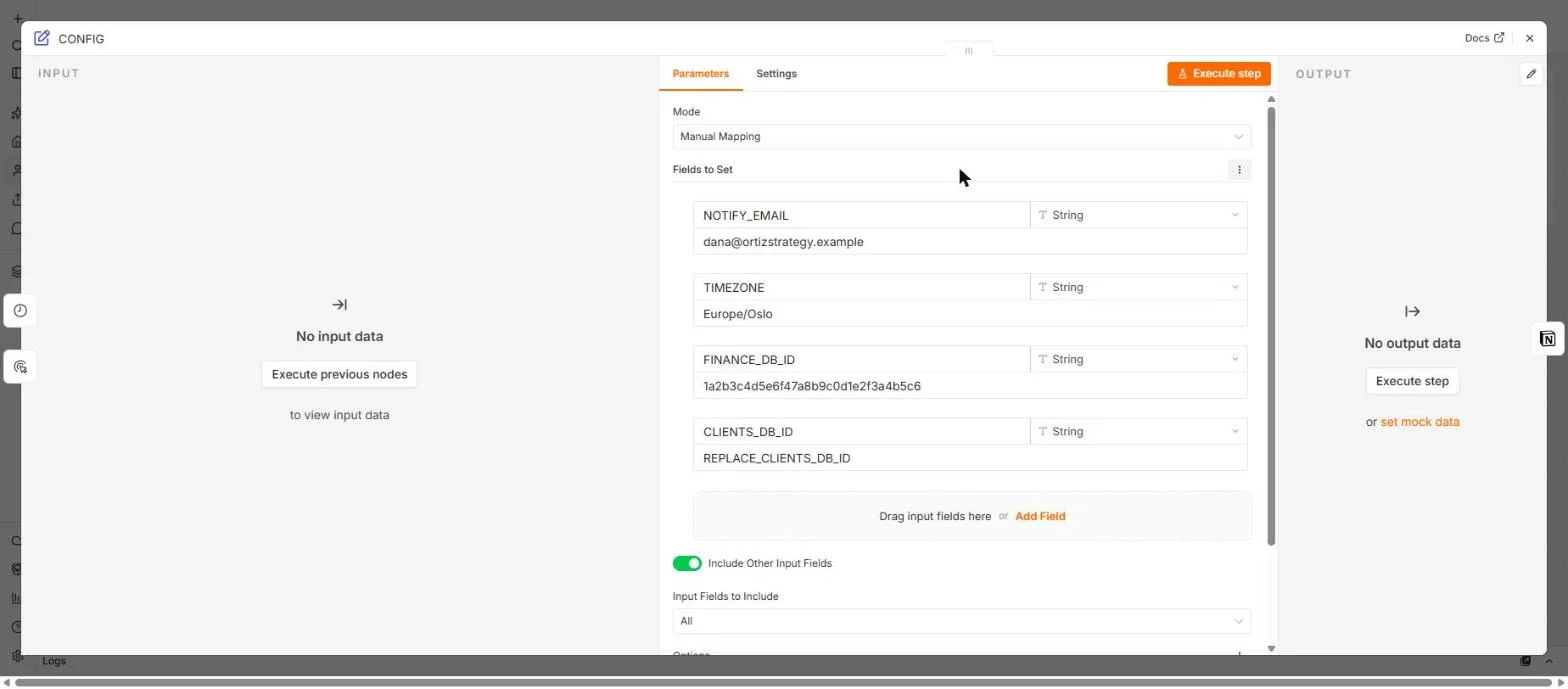Open Docs external link
Image resolution: width=1568 pixels, height=689 pixels.
tap(1484, 38)
